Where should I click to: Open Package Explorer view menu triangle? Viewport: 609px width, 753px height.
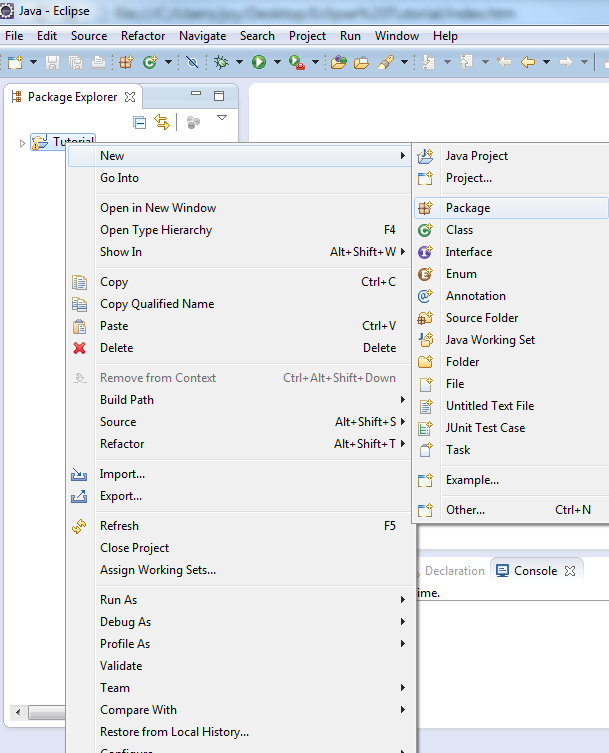pyautogui.click(x=222, y=118)
